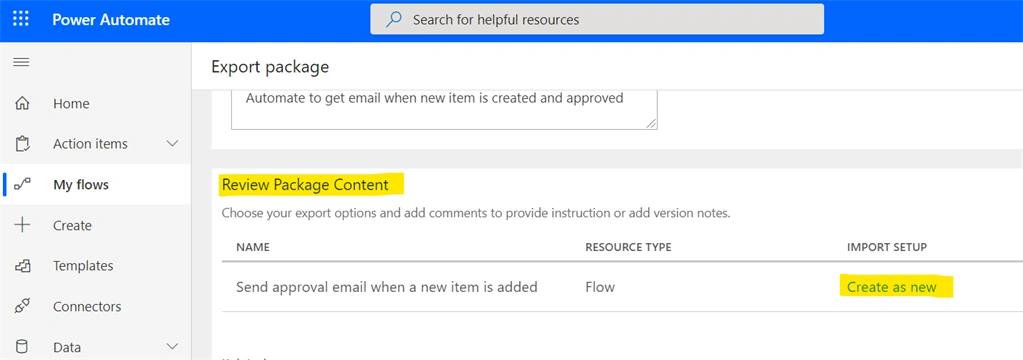Click the 'Choose your export options' instruction text
Image resolution: width=1023 pixels, height=360 pixels.
[476, 213]
